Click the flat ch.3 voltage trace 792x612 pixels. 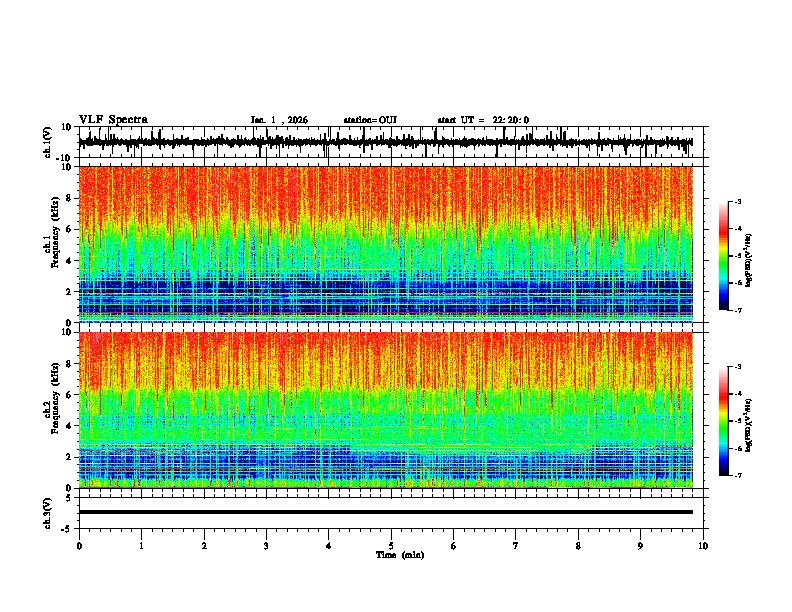[x=385, y=512]
